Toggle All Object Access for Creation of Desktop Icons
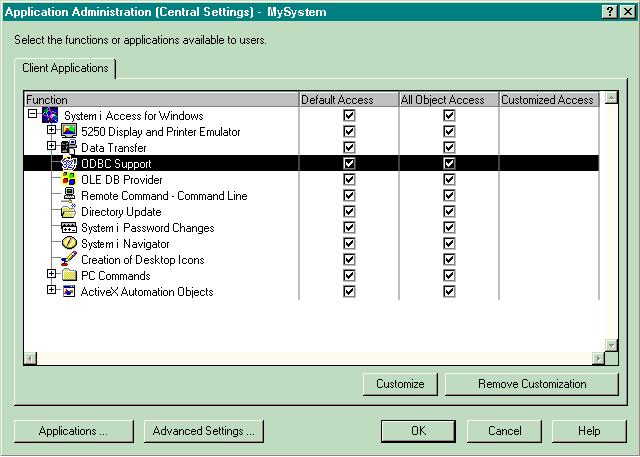 tap(449, 259)
